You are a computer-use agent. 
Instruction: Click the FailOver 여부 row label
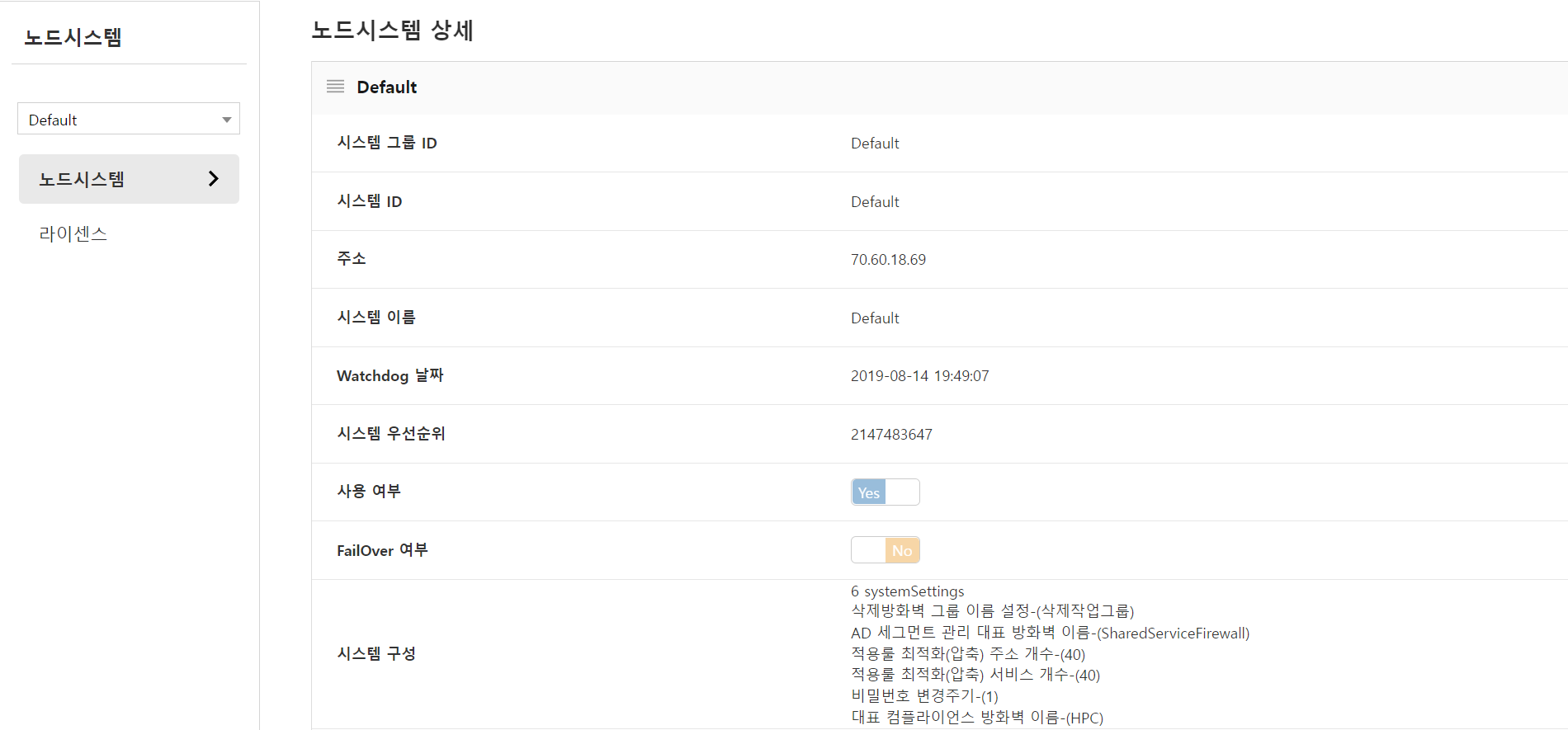[382, 550]
